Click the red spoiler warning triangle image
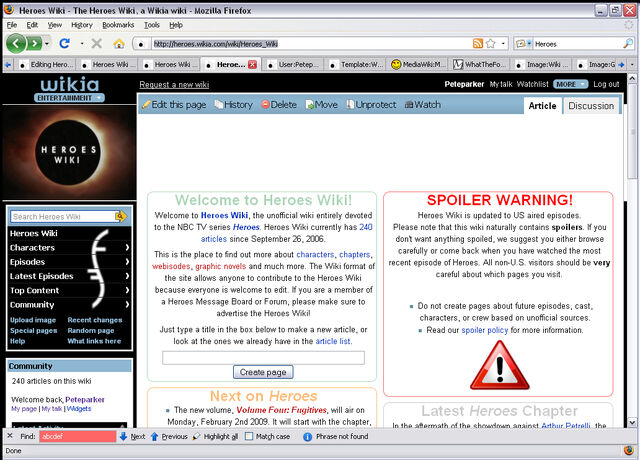This screenshot has width=640, height=460. [500, 365]
